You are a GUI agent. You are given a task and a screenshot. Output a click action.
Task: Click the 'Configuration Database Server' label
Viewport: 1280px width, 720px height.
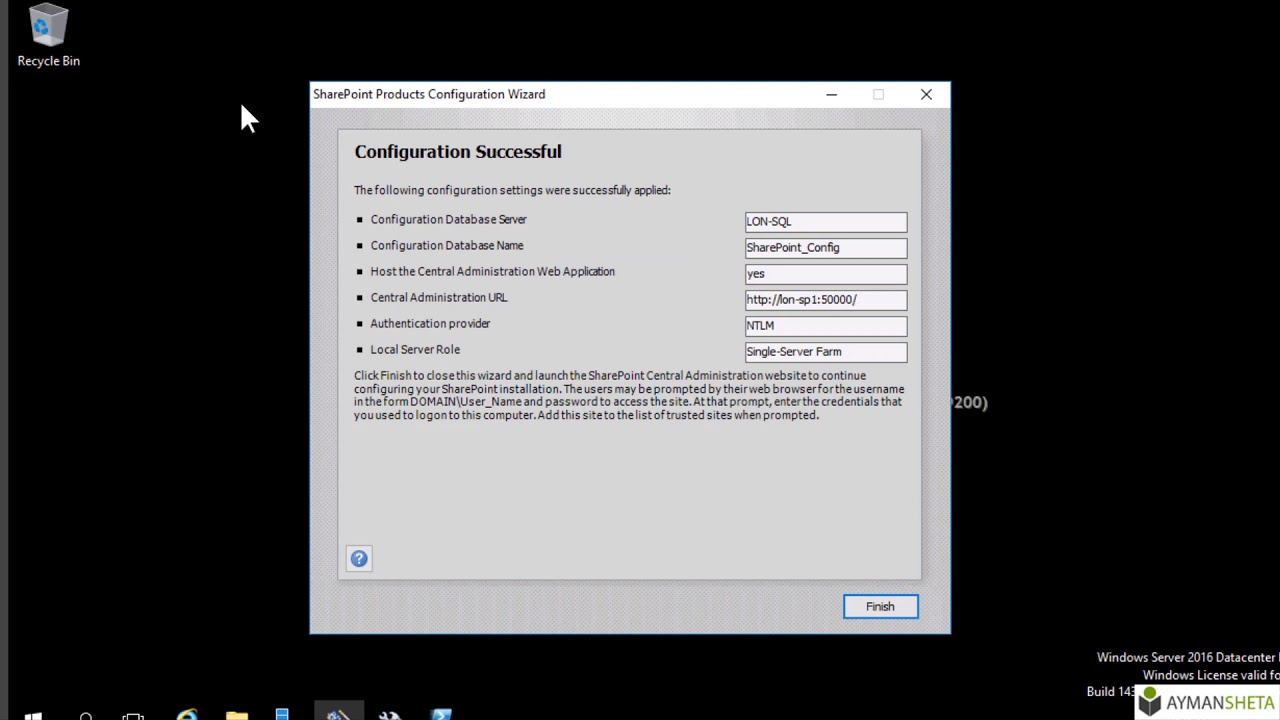coord(448,219)
